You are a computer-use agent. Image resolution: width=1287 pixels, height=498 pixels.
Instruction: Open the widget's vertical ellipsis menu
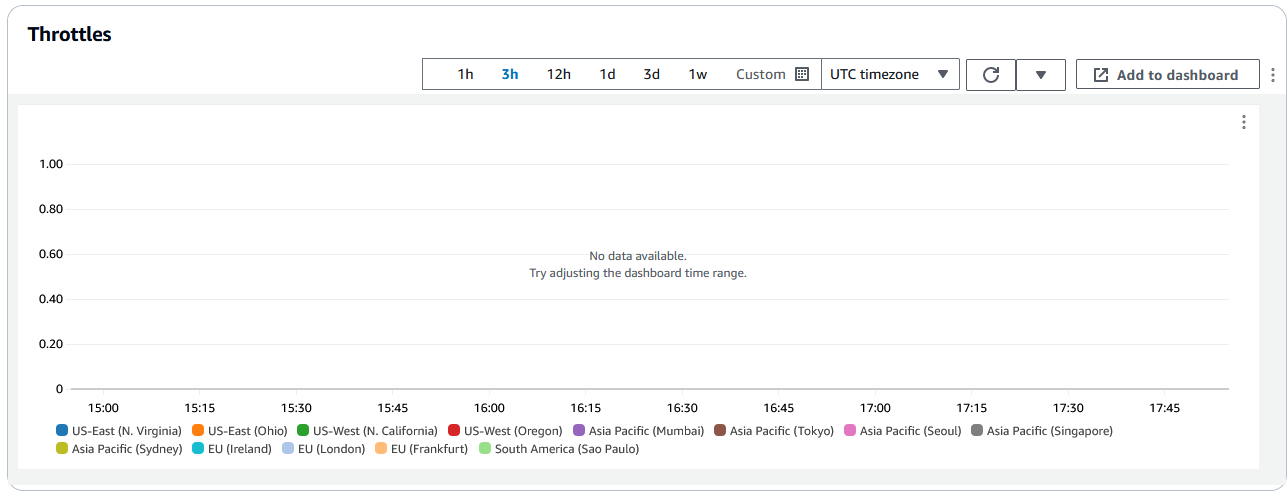[x=1243, y=122]
